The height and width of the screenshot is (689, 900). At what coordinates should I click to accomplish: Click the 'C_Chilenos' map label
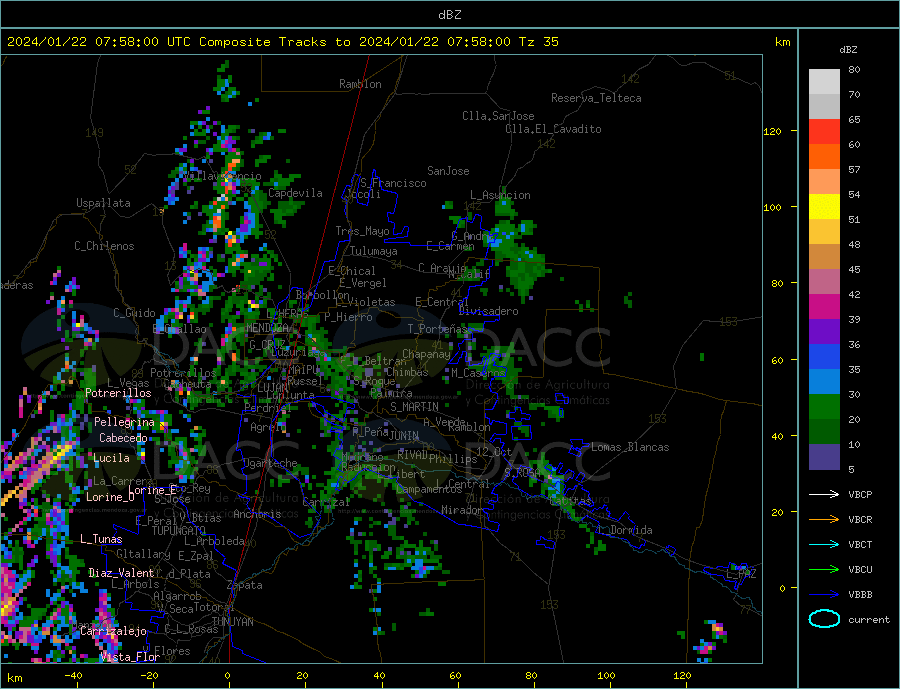(104, 246)
